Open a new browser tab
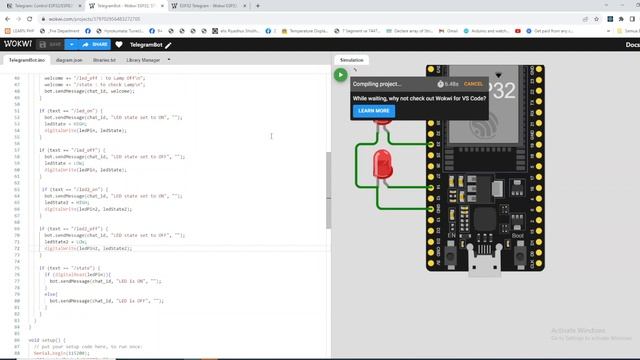 click(258, 6)
